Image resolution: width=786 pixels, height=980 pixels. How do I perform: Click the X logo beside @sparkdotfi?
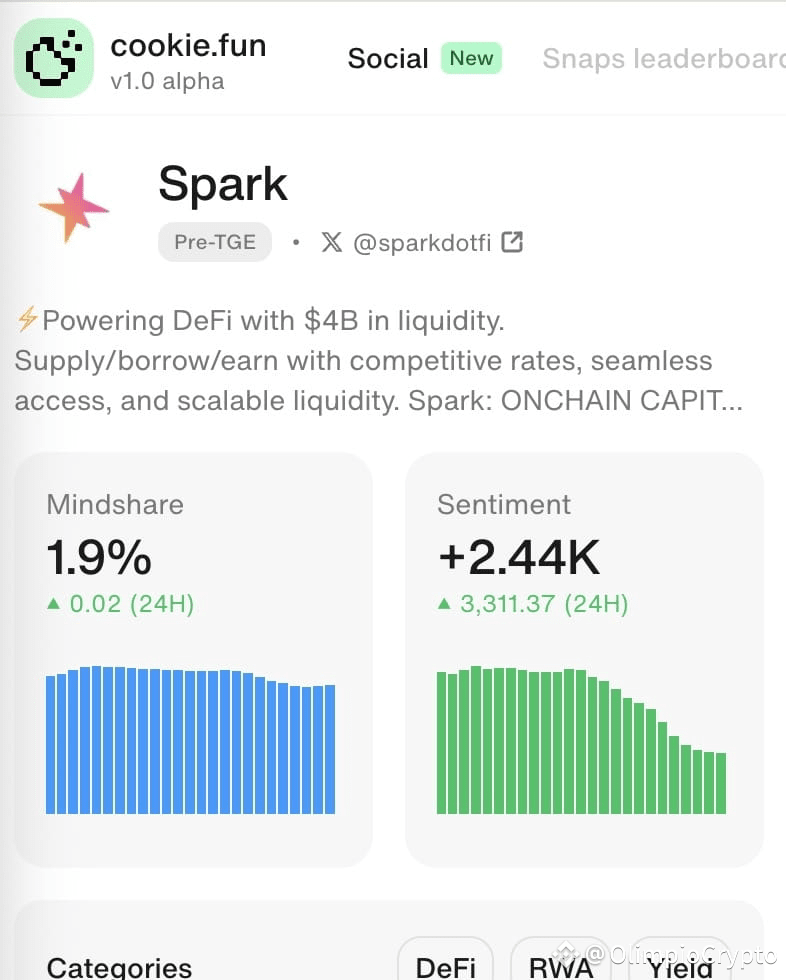[332, 242]
